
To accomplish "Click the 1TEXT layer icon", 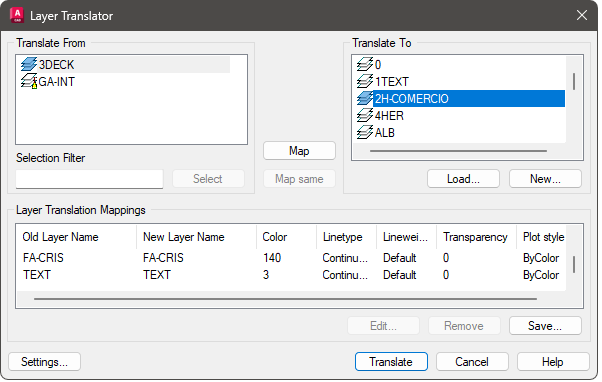I will coord(365,81).
